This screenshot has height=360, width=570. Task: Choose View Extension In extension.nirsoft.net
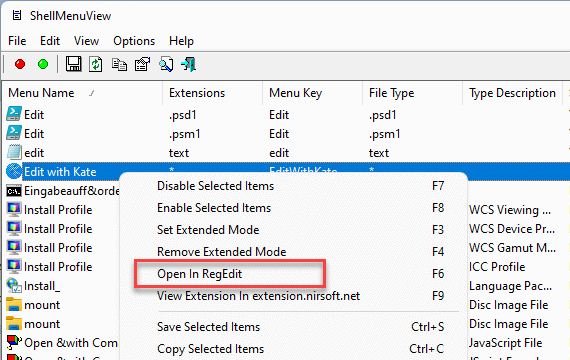(294, 296)
